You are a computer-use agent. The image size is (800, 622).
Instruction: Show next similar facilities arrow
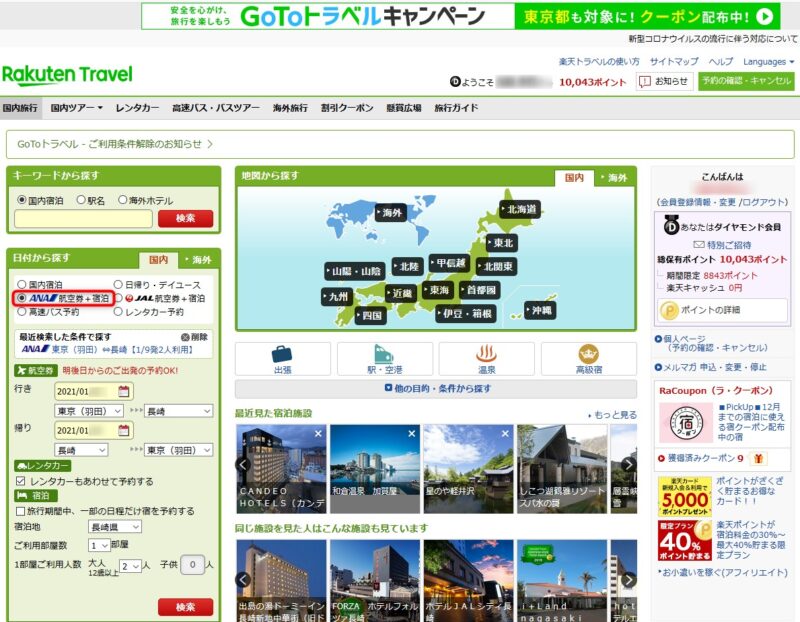pyautogui.click(x=629, y=580)
